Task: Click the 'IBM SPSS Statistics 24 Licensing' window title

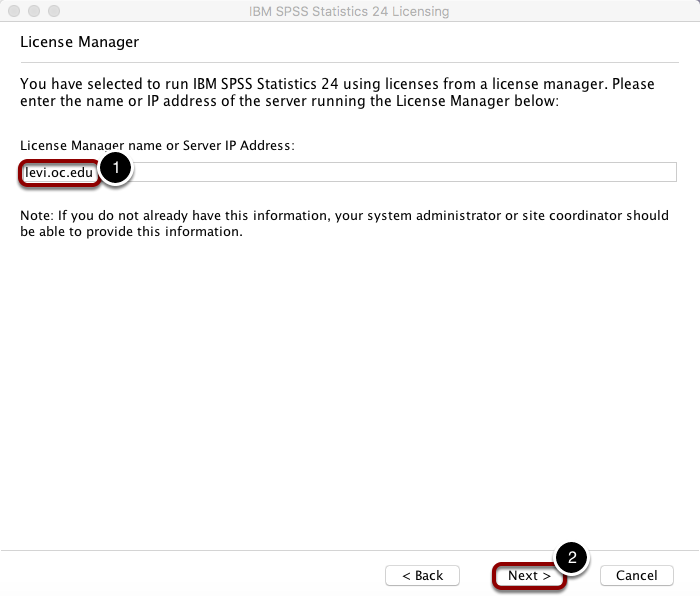Action: pyautogui.click(x=349, y=11)
